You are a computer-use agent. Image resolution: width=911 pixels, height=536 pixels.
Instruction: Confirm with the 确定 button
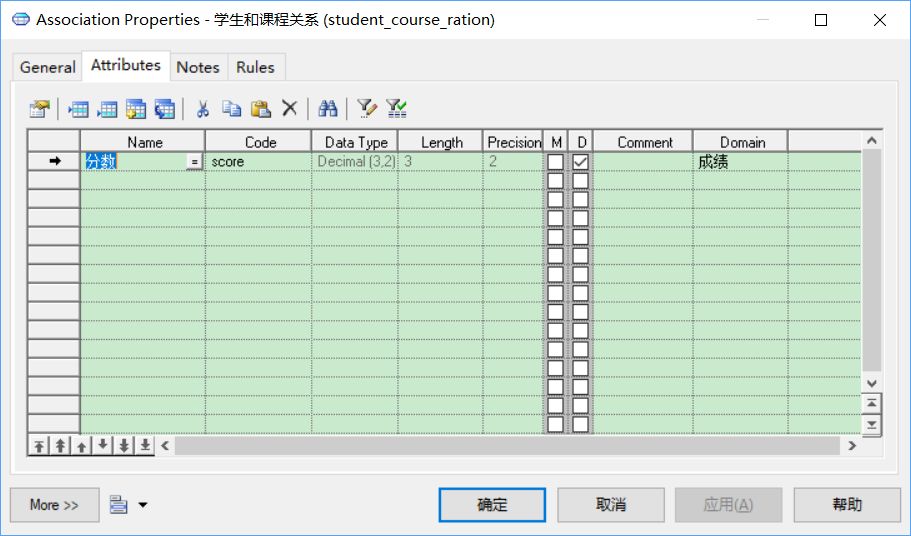[492, 505]
